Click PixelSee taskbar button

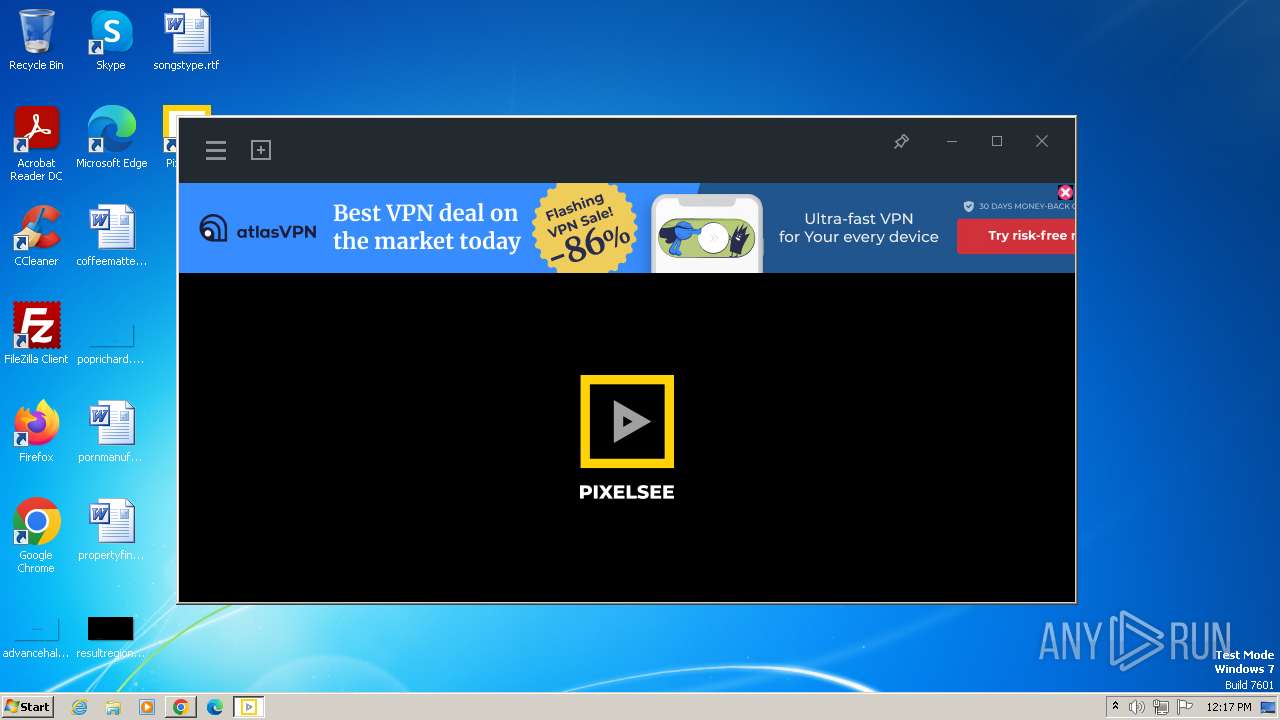pos(249,707)
